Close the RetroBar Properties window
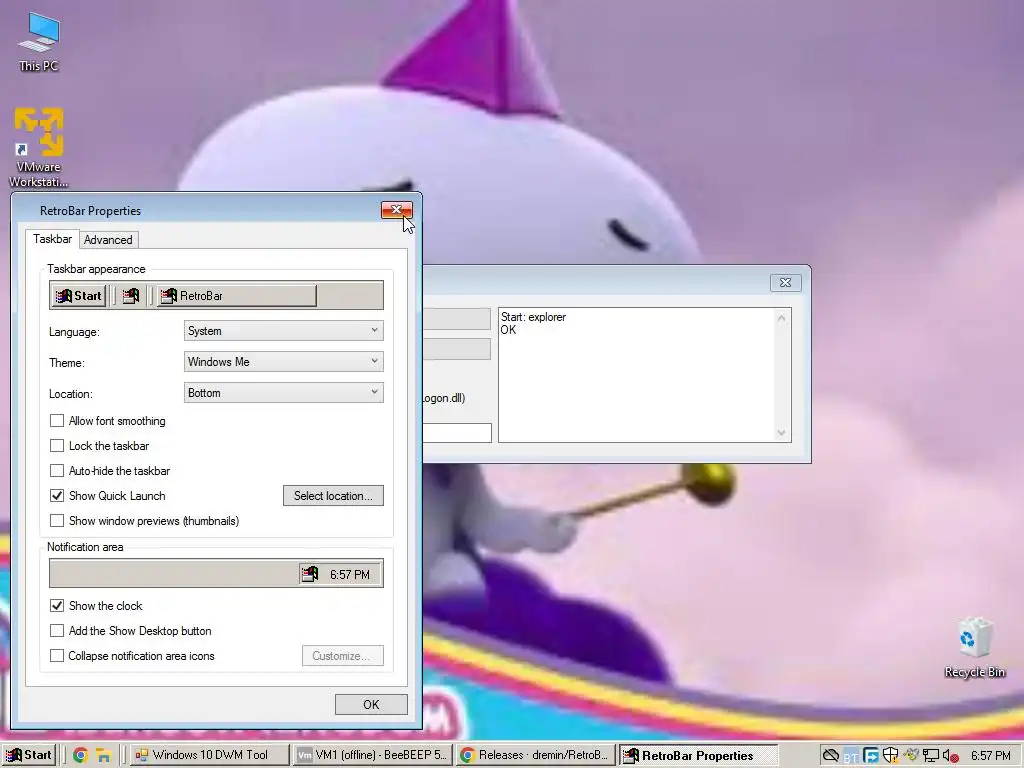 click(x=396, y=210)
